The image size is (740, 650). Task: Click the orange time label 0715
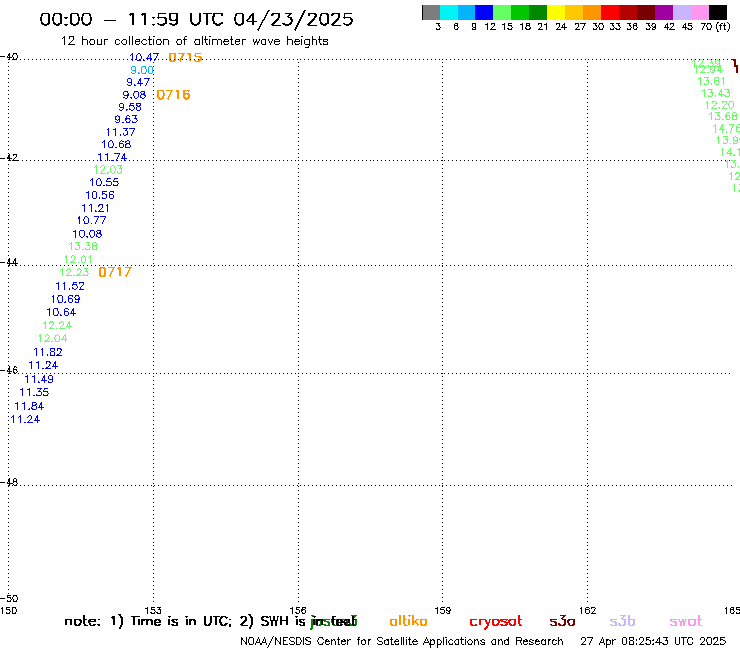185,57
